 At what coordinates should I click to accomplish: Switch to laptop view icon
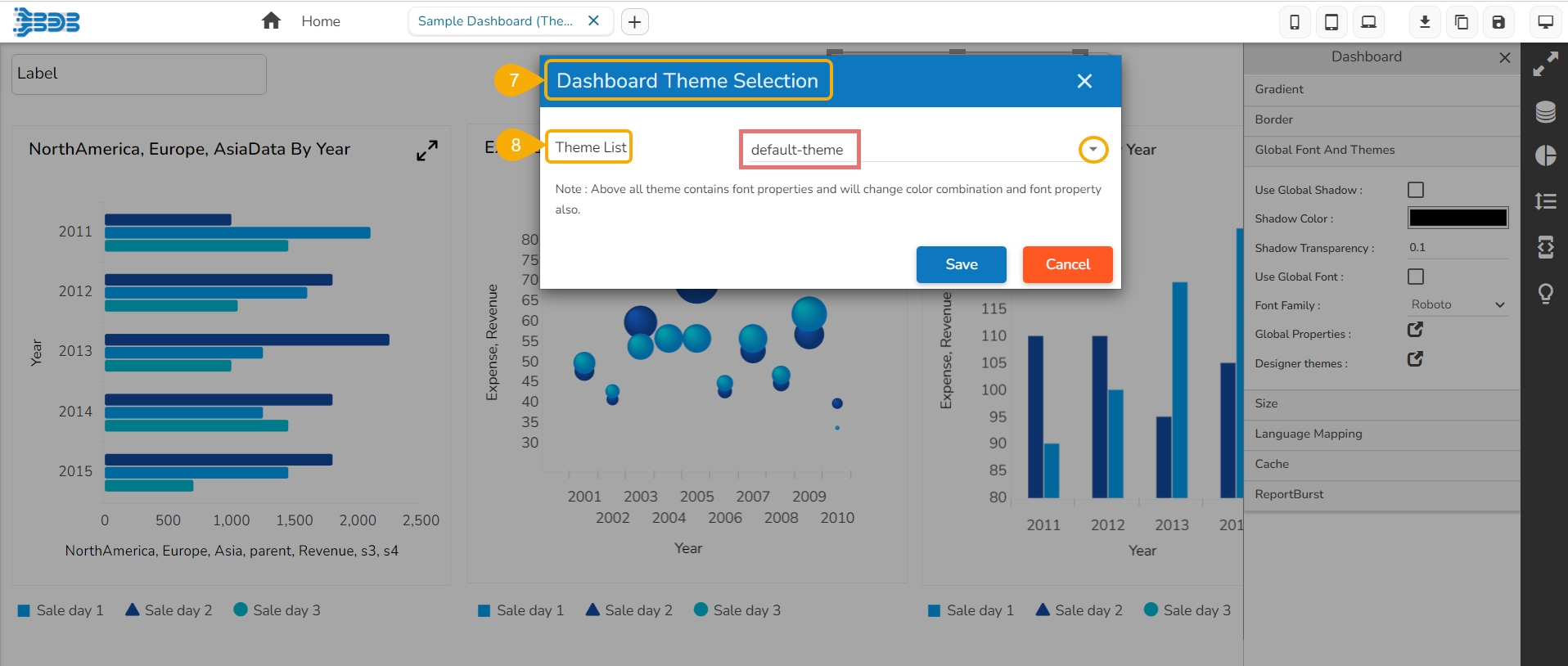tap(1368, 22)
